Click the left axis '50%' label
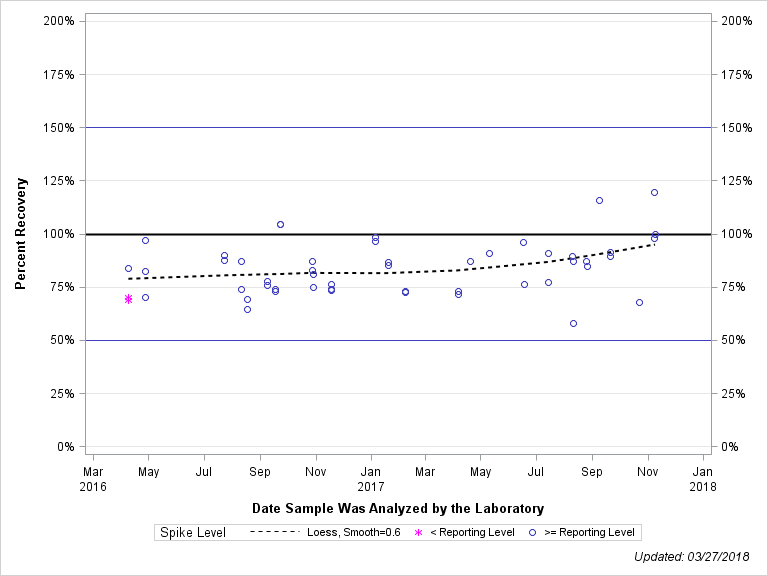The image size is (768, 576). (x=62, y=340)
